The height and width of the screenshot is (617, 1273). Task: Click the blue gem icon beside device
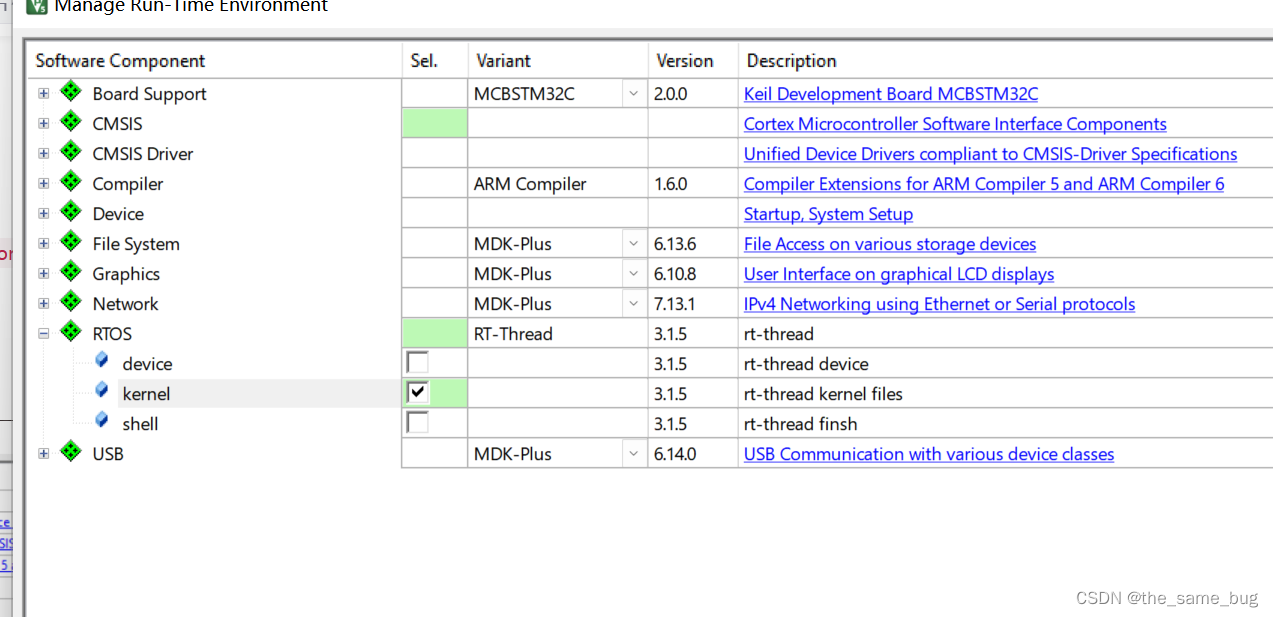(101, 361)
